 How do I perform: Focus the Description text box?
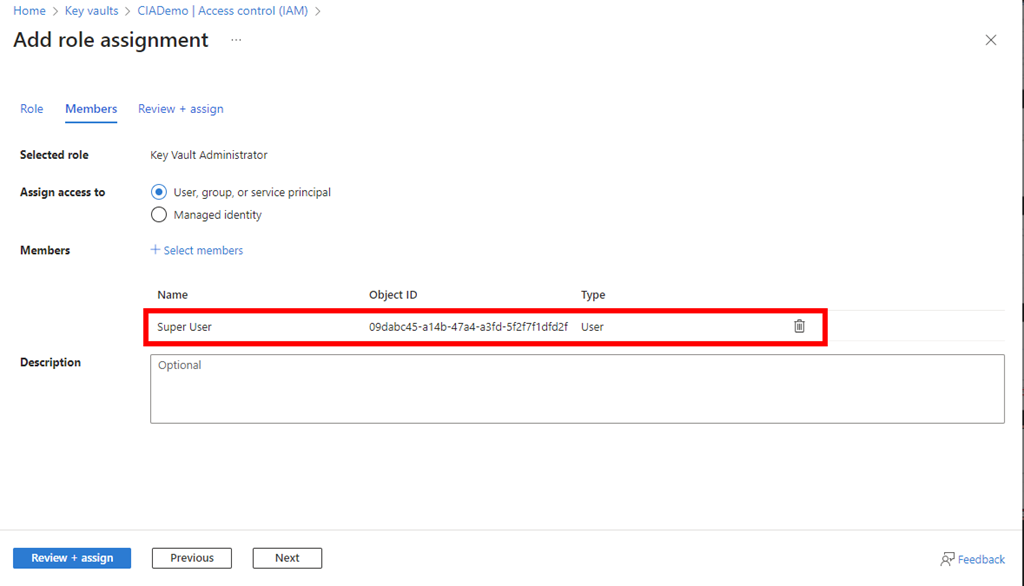pyautogui.click(x=577, y=388)
